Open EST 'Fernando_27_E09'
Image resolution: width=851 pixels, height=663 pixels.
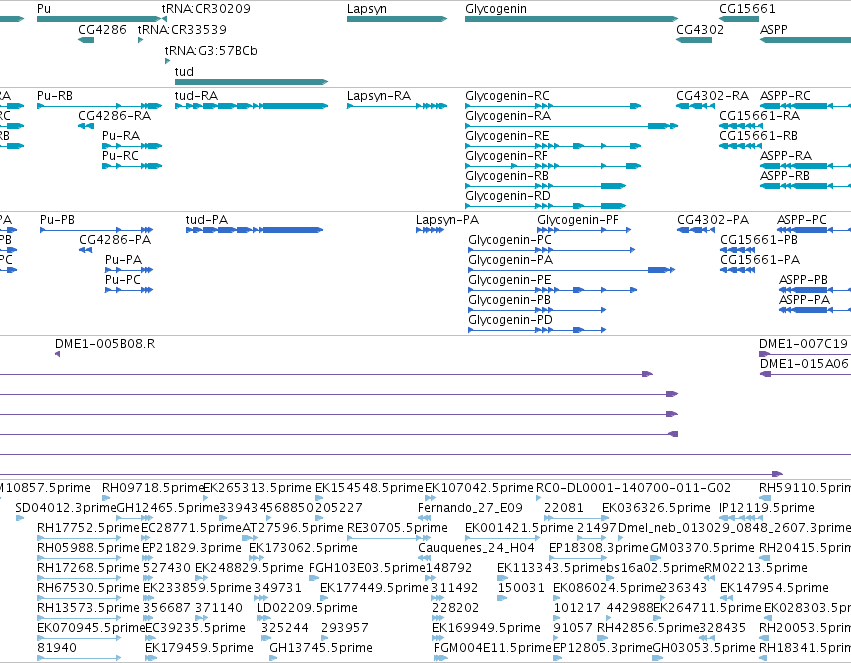pyautogui.click(x=470, y=508)
